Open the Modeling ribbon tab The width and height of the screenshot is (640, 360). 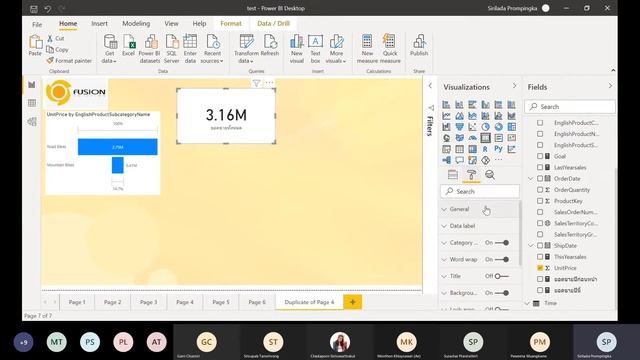tap(136, 24)
